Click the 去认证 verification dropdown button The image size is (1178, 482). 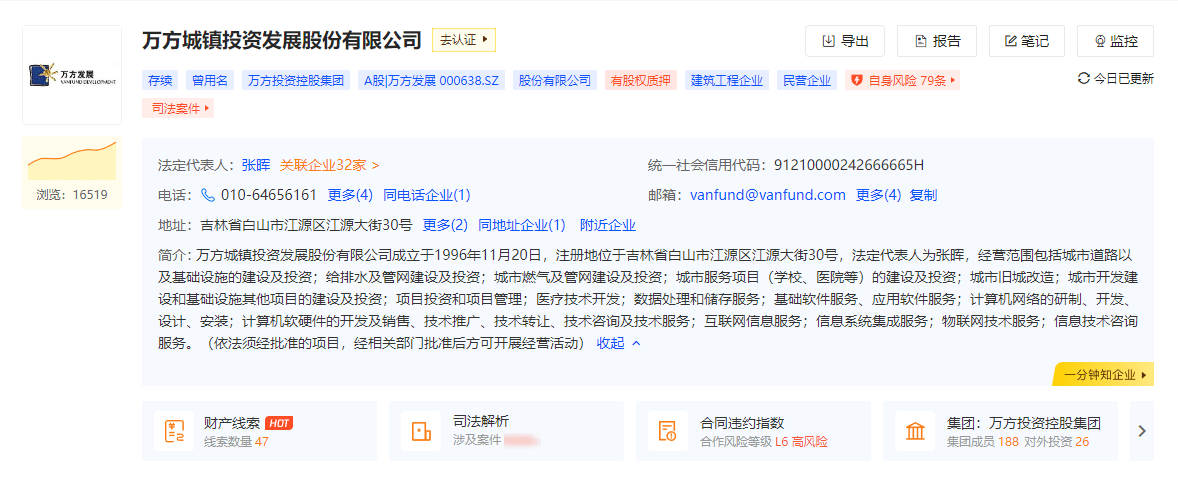tap(464, 40)
